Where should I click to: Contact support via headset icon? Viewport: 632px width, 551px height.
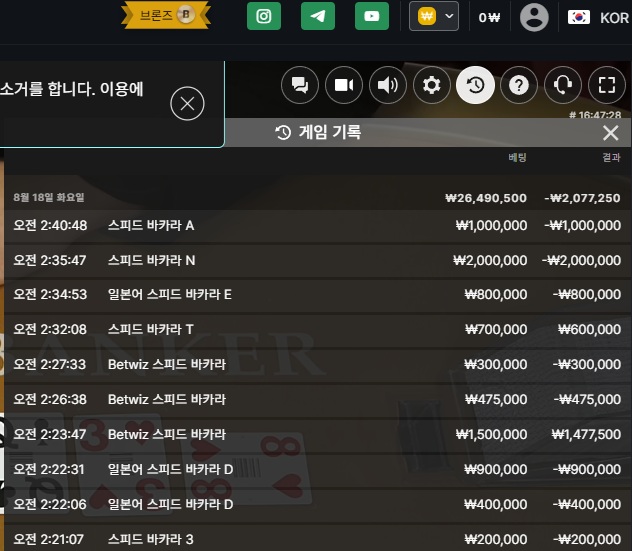coord(563,85)
